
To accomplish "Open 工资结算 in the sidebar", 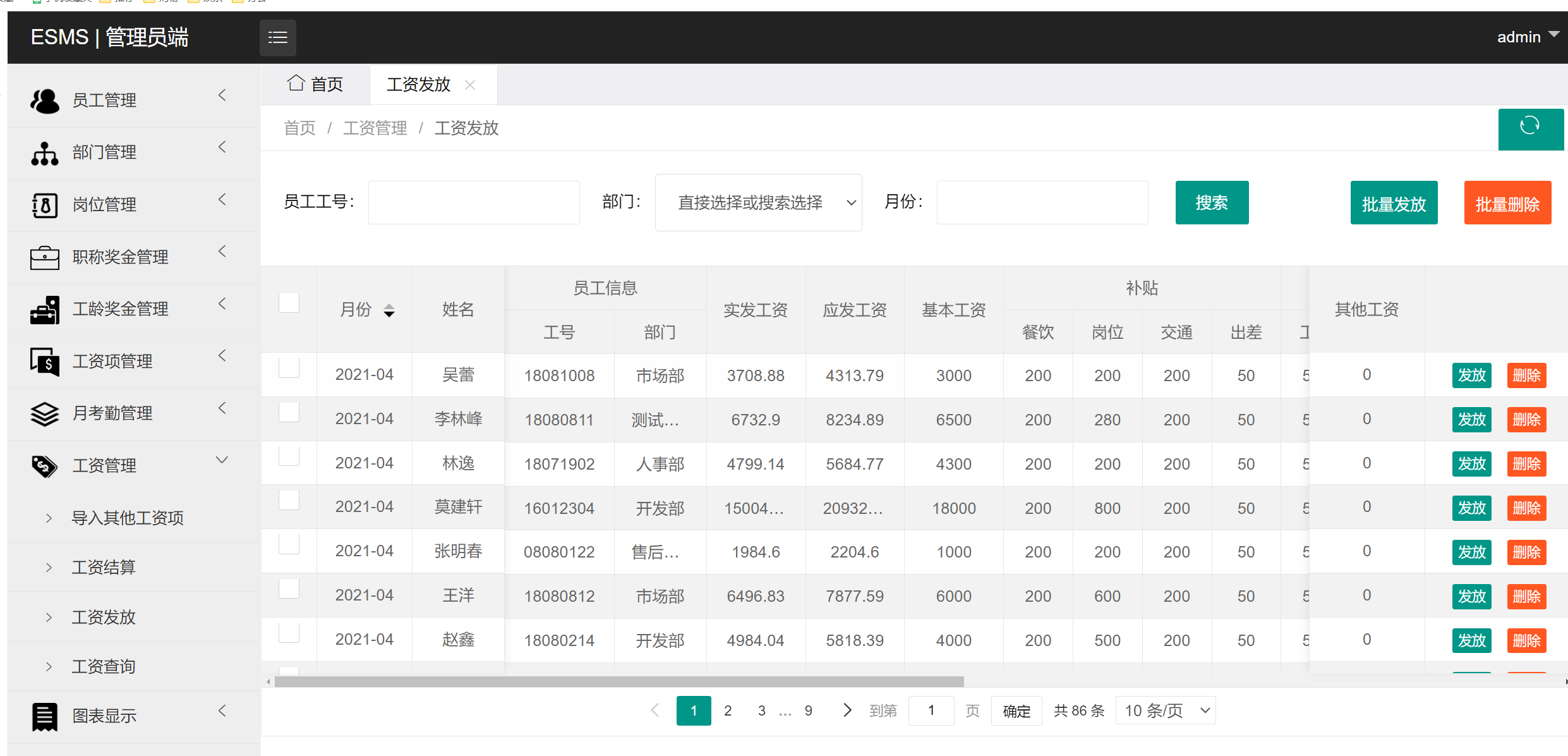I will click(104, 567).
